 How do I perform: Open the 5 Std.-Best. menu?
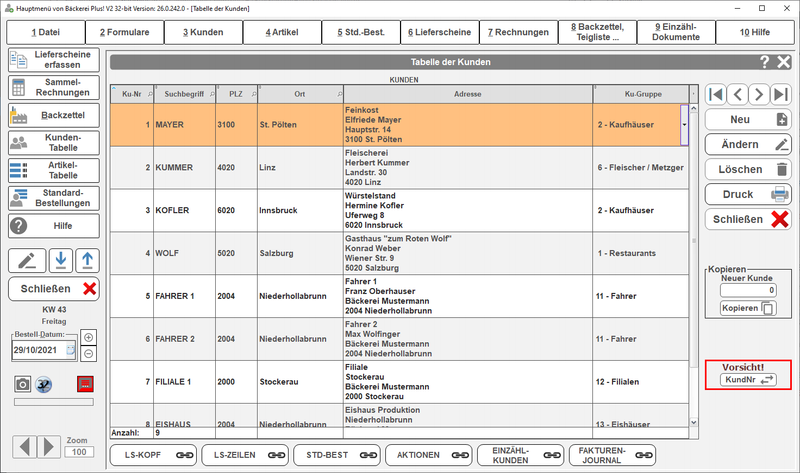click(x=361, y=32)
